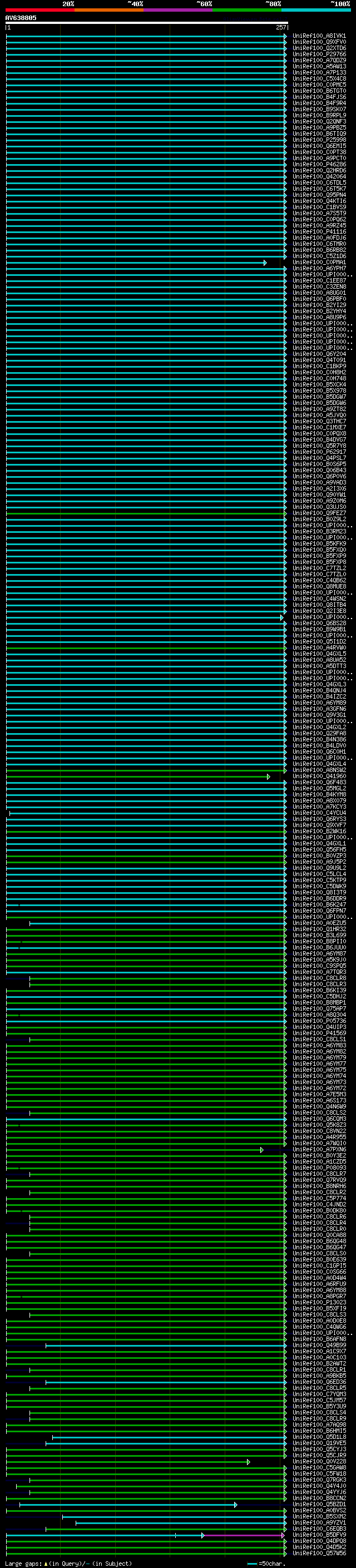Select the UniRef100_Q0V228 hit label

click(319, 1461)
